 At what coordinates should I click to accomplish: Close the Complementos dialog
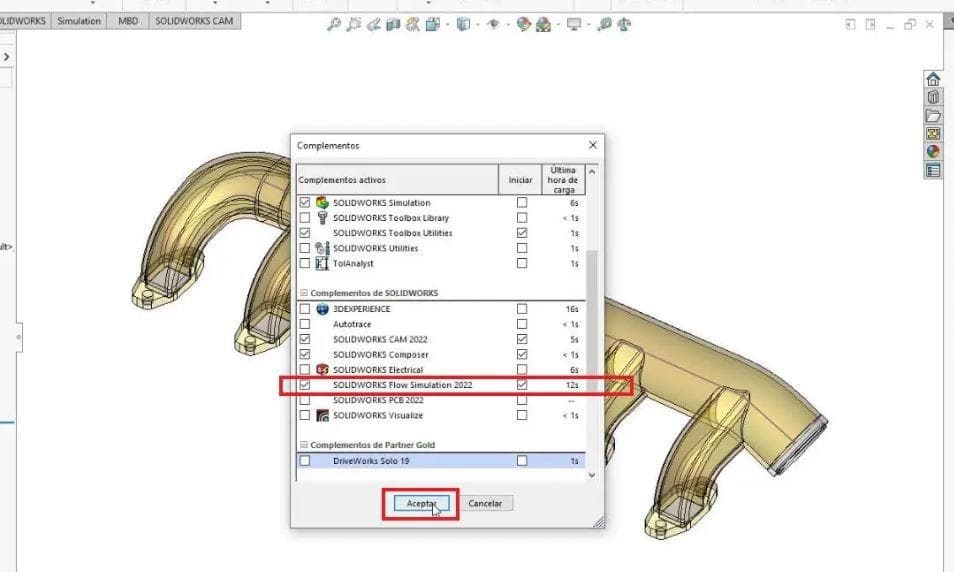(x=593, y=145)
